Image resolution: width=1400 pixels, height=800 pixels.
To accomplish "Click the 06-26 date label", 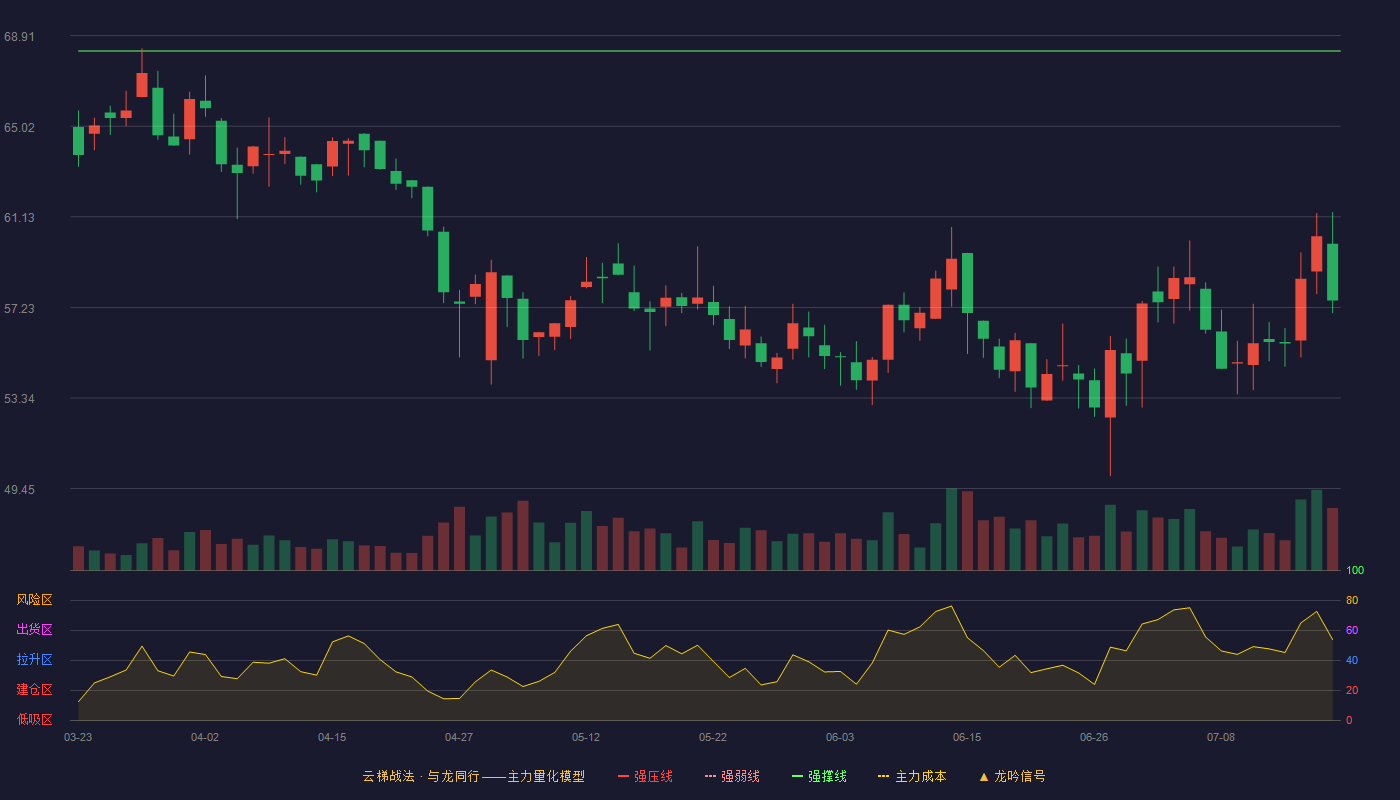I will pyautogui.click(x=1094, y=737).
